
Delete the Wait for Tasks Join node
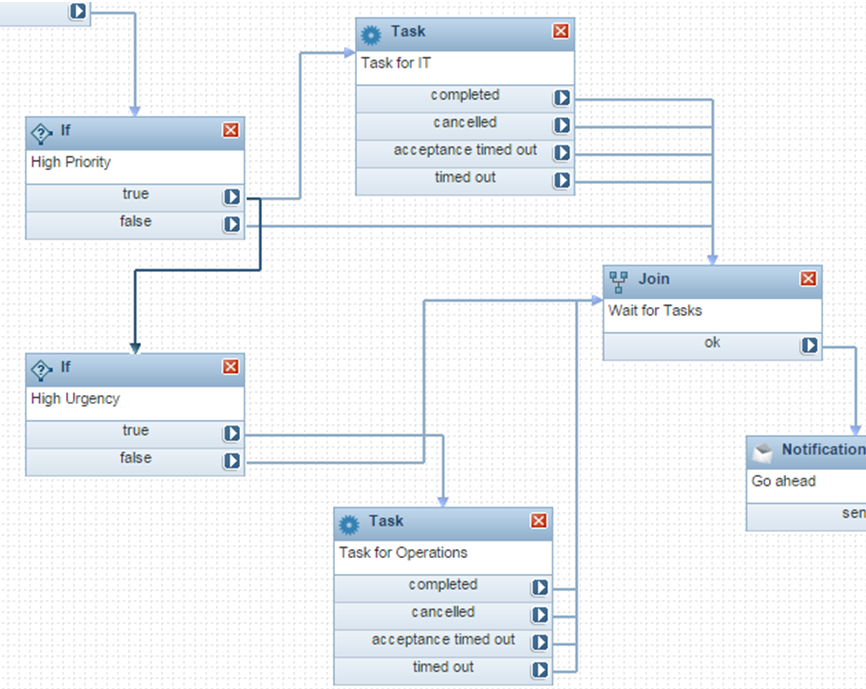(808, 279)
